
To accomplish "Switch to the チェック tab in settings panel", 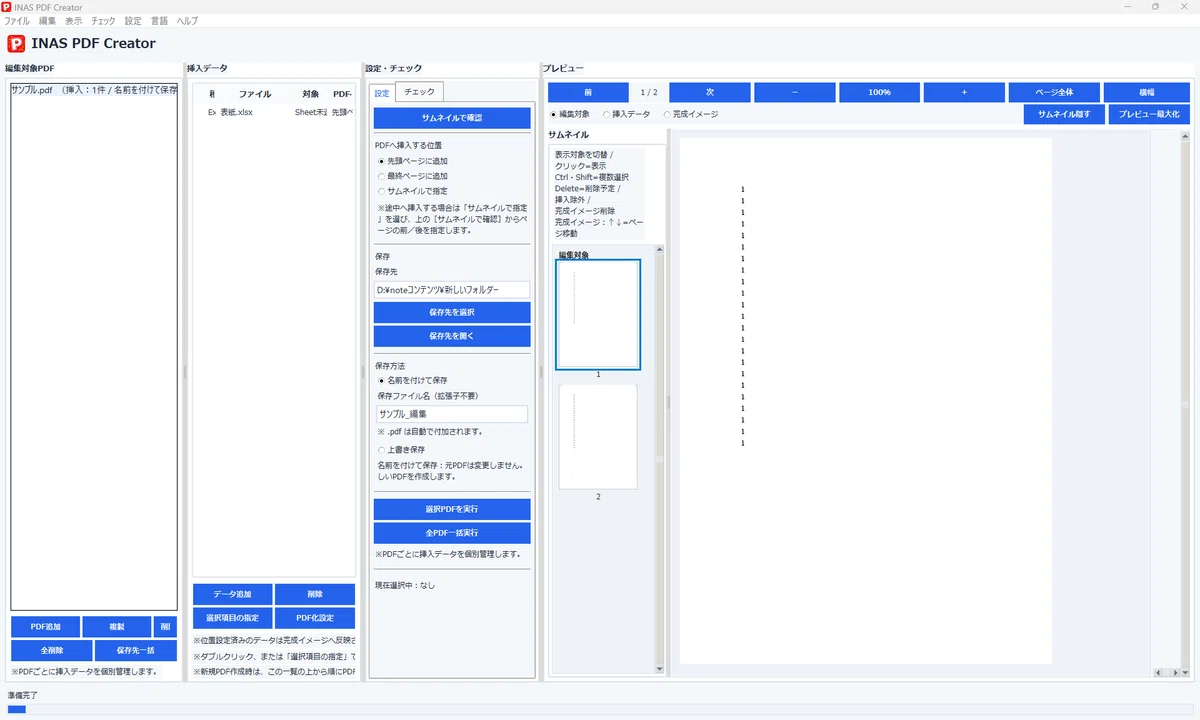I will 420,92.
